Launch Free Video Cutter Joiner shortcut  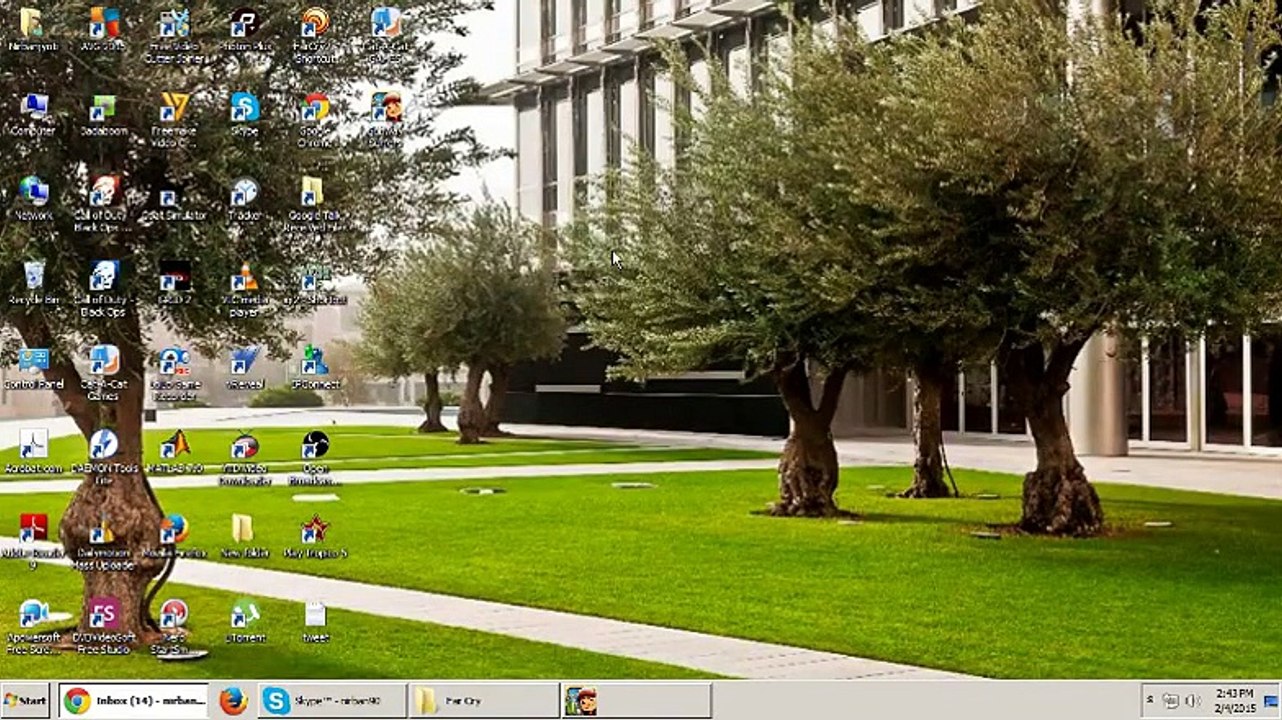coord(174,35)
